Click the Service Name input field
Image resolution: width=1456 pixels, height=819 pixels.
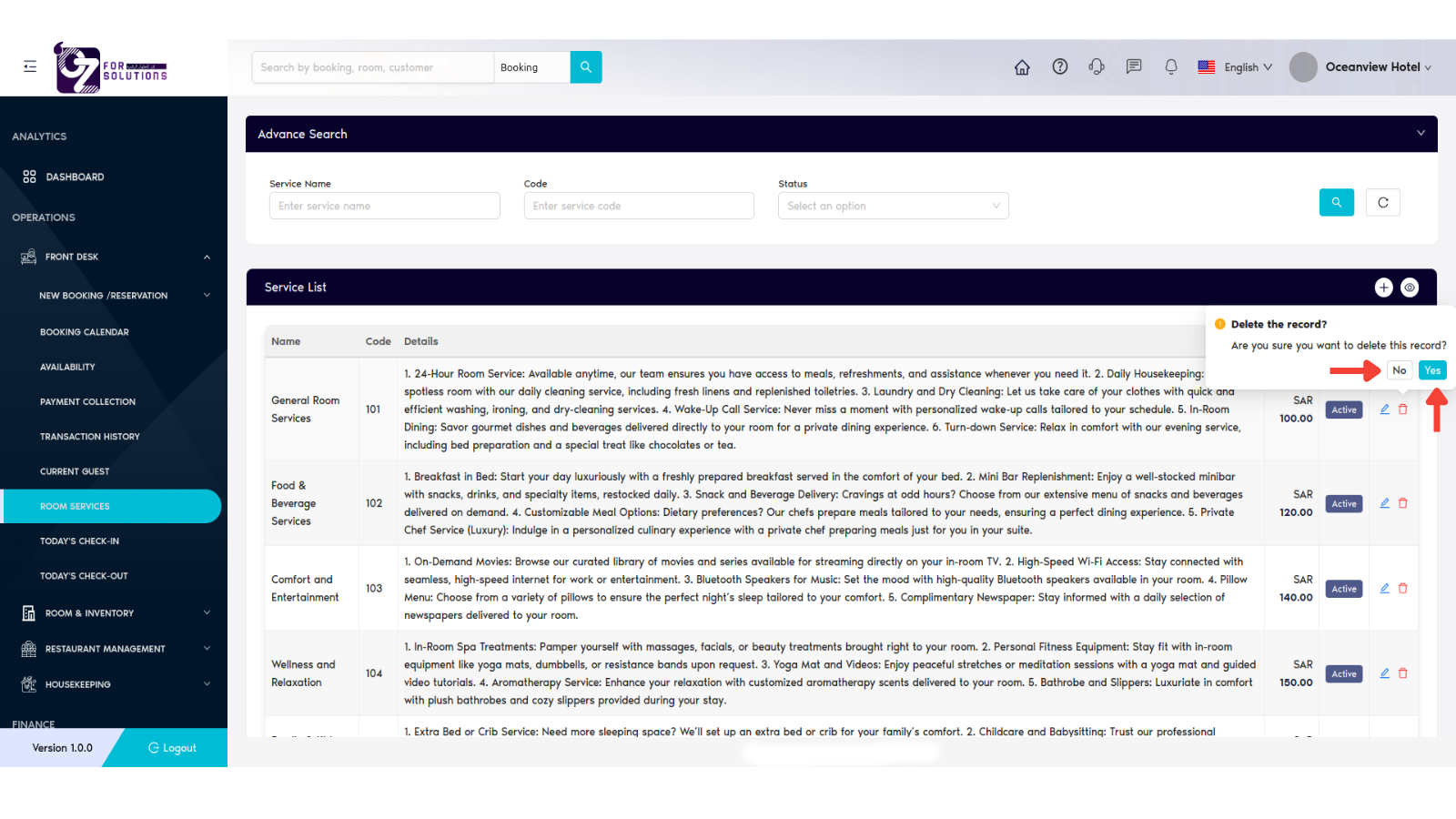(384, 206)
